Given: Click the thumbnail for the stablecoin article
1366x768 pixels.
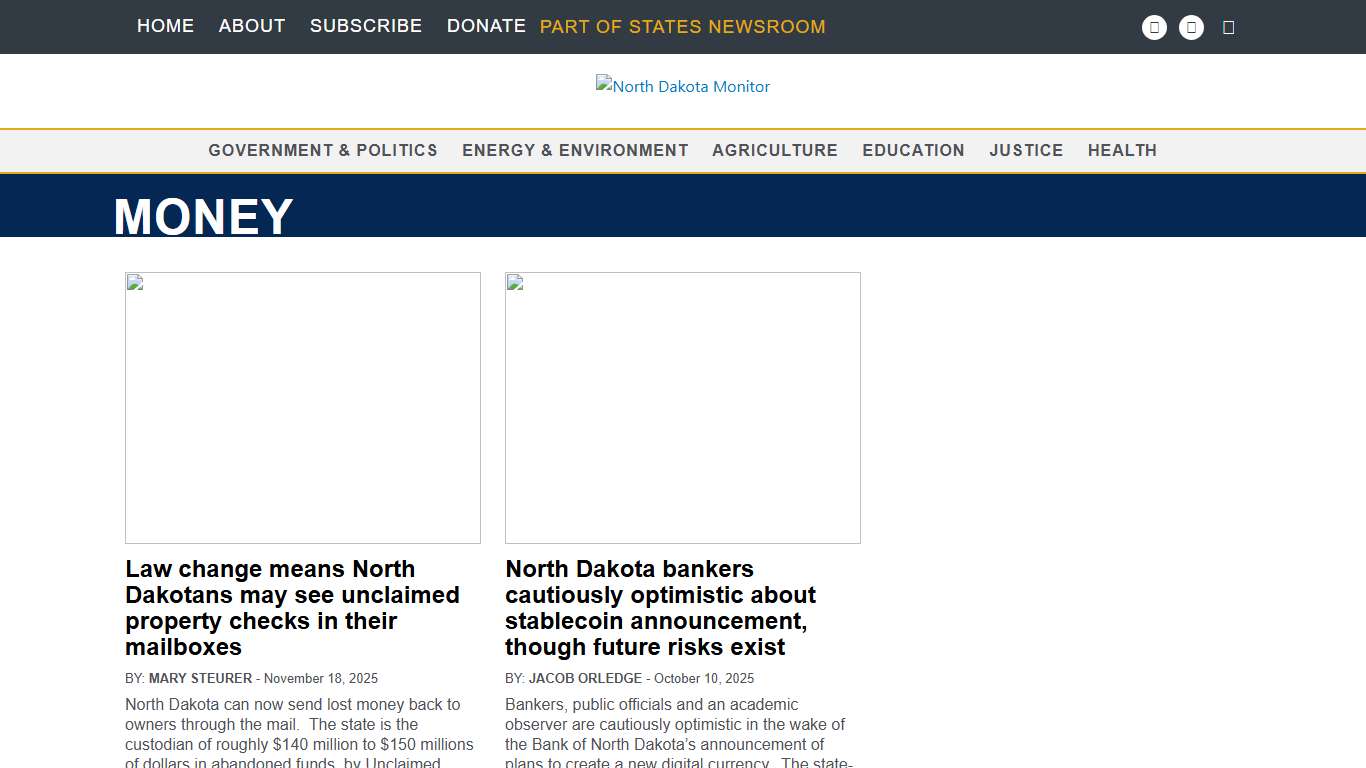Looking at the screenshot, I should click(683, 407).
